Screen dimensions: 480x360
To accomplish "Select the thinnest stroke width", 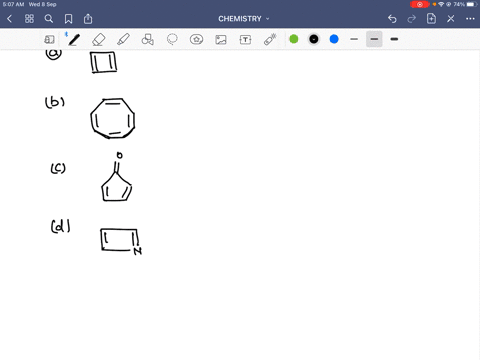I will pyautogui.click(x=354, y=39).
